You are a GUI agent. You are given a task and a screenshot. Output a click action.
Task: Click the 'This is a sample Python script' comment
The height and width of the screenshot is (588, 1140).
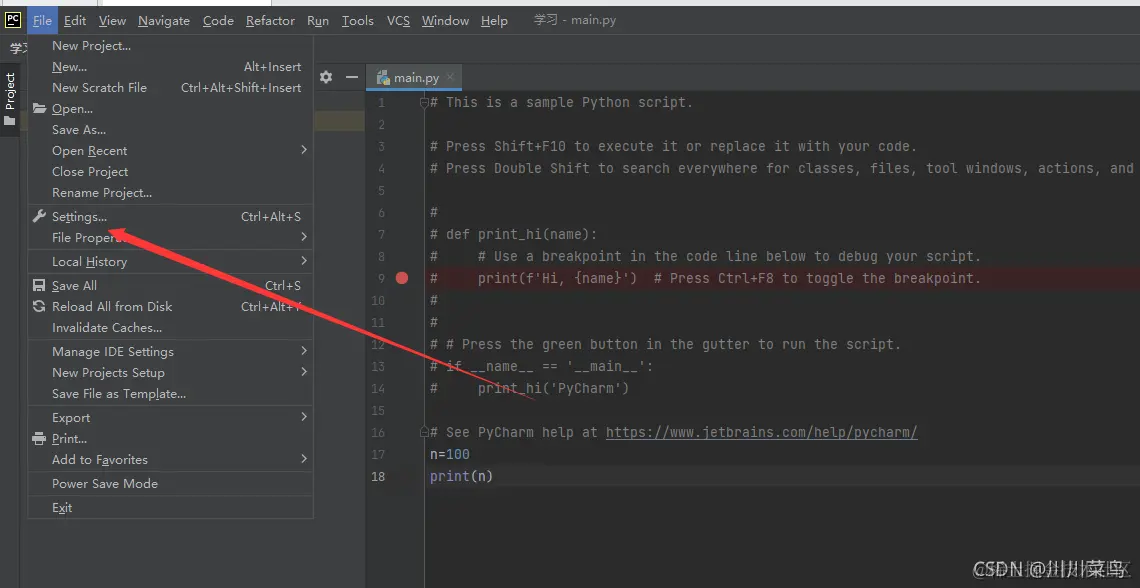tap(561, 102)
